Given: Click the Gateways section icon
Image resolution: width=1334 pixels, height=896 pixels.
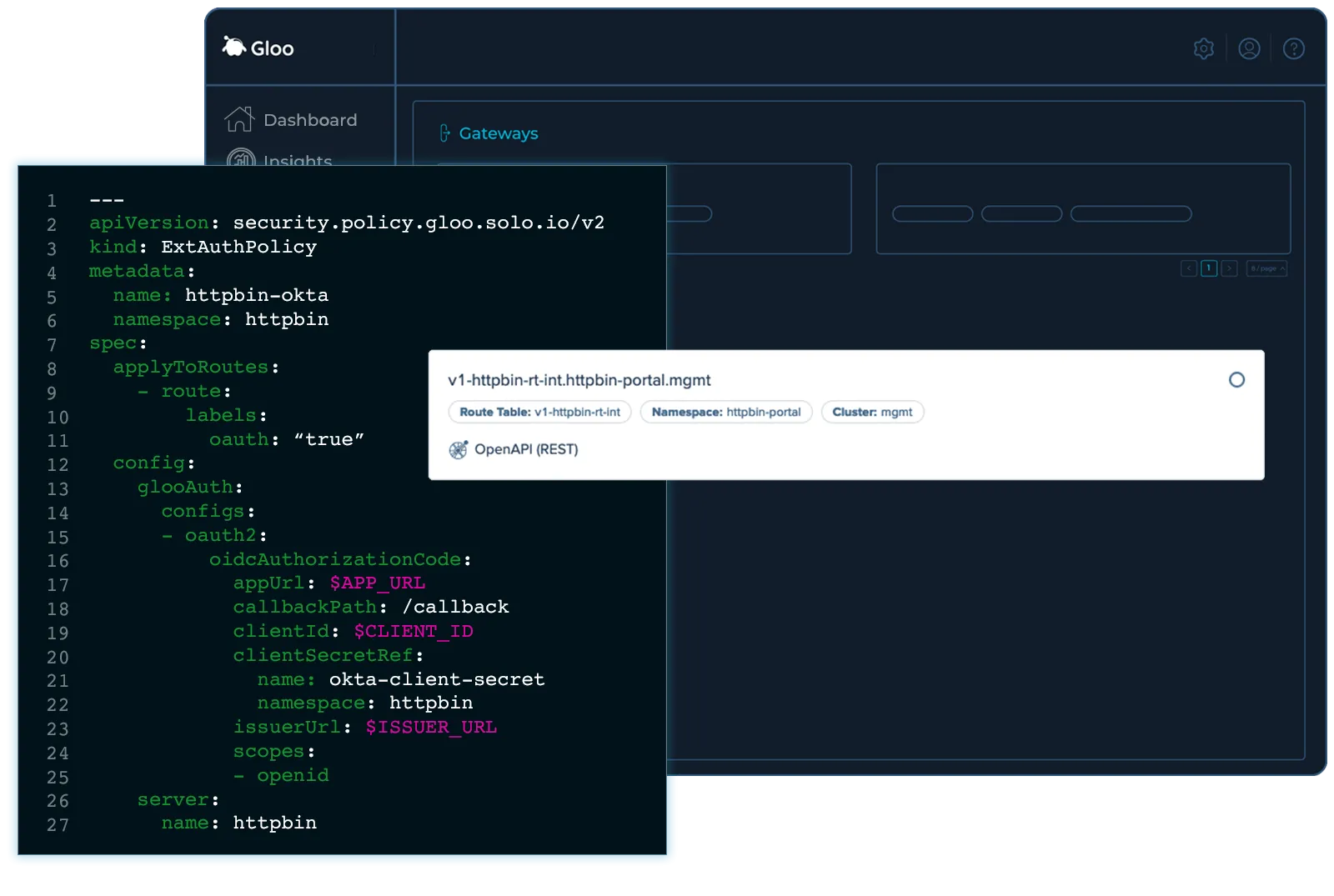Looking at the screenshot, I should [444, 133].
